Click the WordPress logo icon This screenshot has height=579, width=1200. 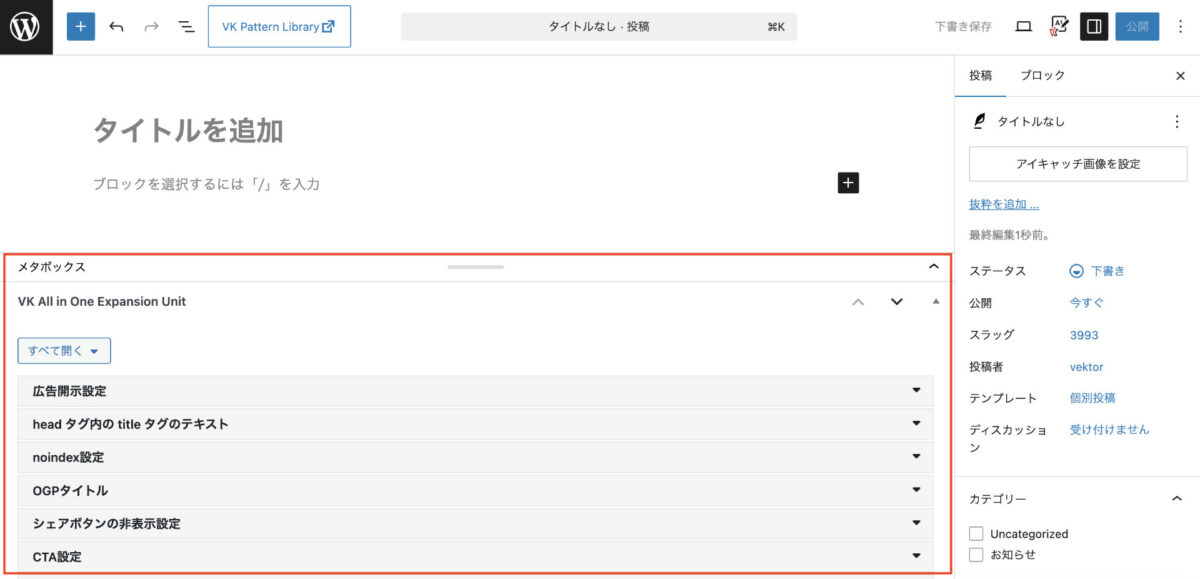click(x=26, y=27)
